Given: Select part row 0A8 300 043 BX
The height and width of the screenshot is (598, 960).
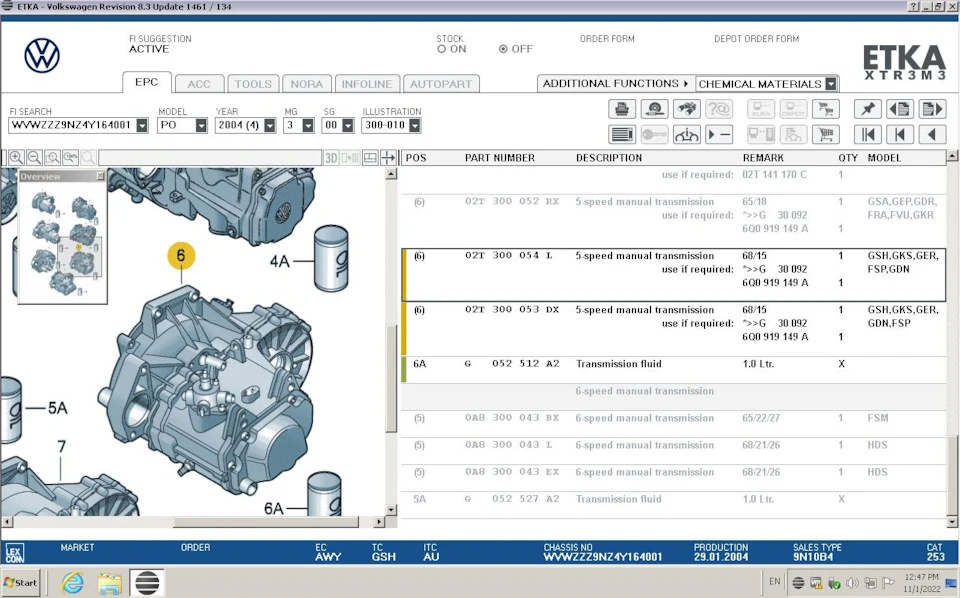Looking at the screenshot, I should click(x=673, y=424).
